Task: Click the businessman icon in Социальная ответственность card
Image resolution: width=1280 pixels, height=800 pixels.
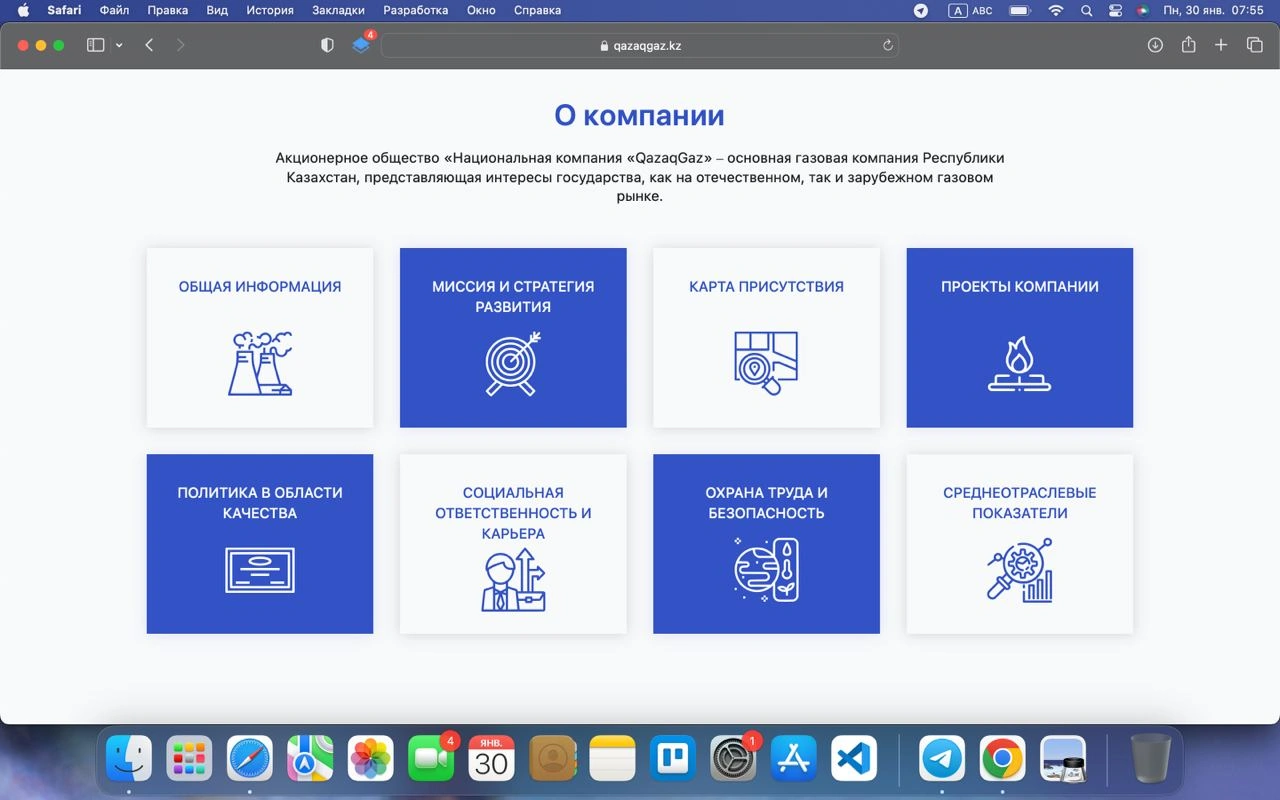Action: pos(513,579)
